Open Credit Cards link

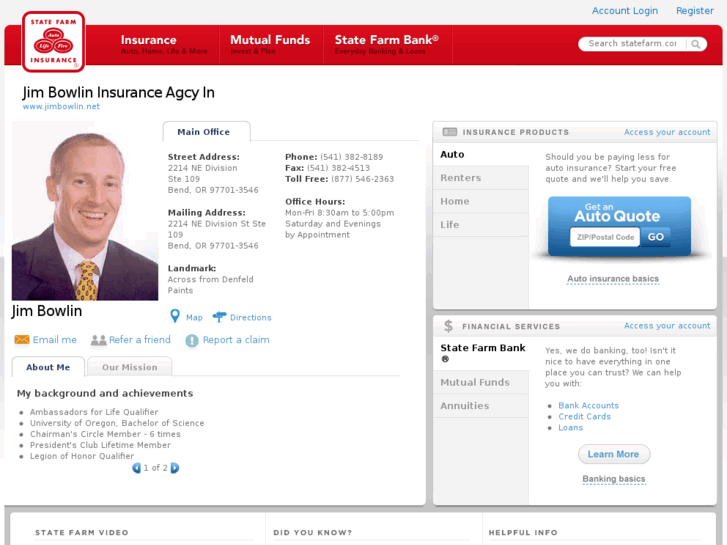click(x=584, y=417)
